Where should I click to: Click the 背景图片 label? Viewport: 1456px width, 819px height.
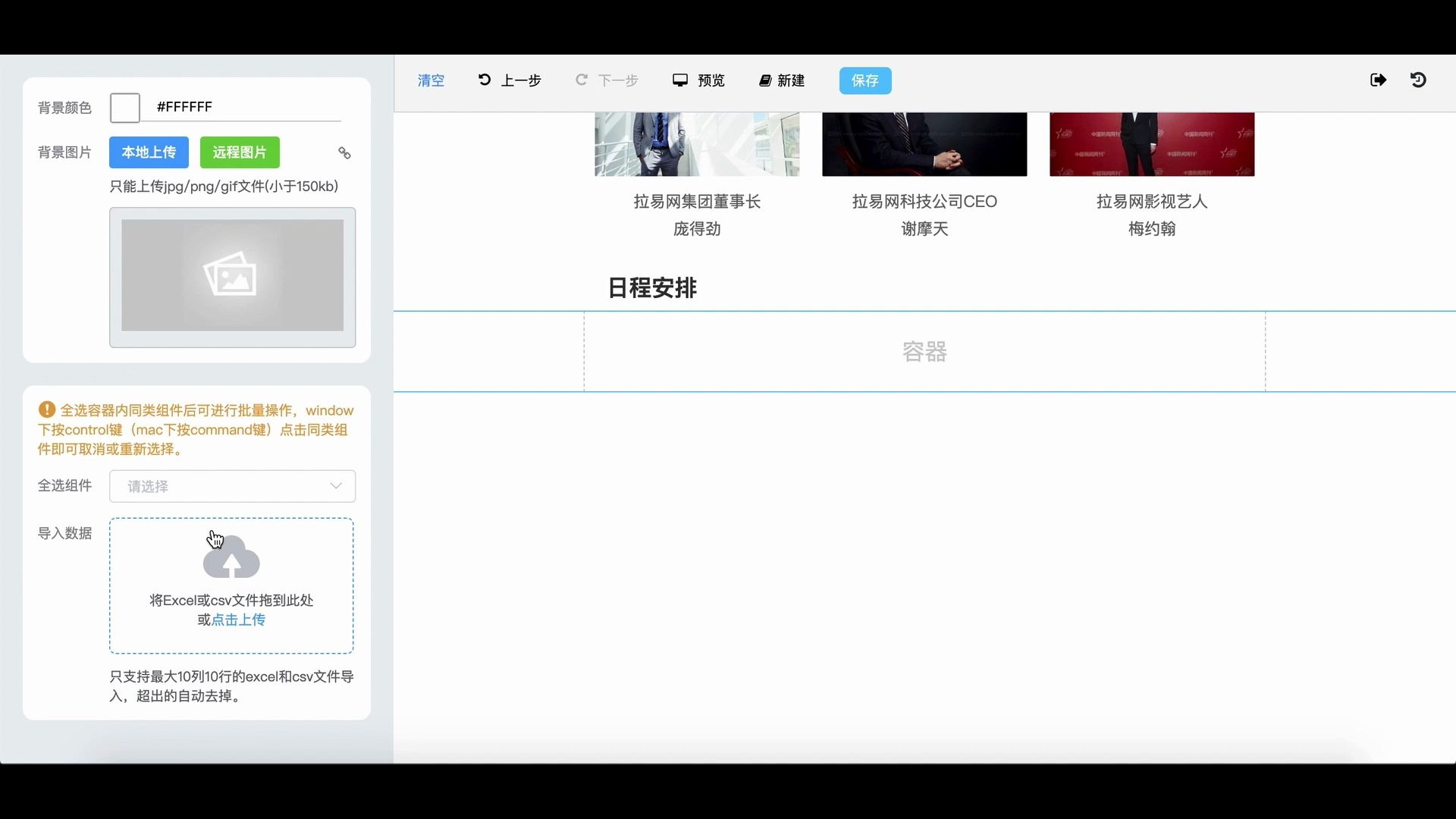pyautogui.click(x=65, y=152)
